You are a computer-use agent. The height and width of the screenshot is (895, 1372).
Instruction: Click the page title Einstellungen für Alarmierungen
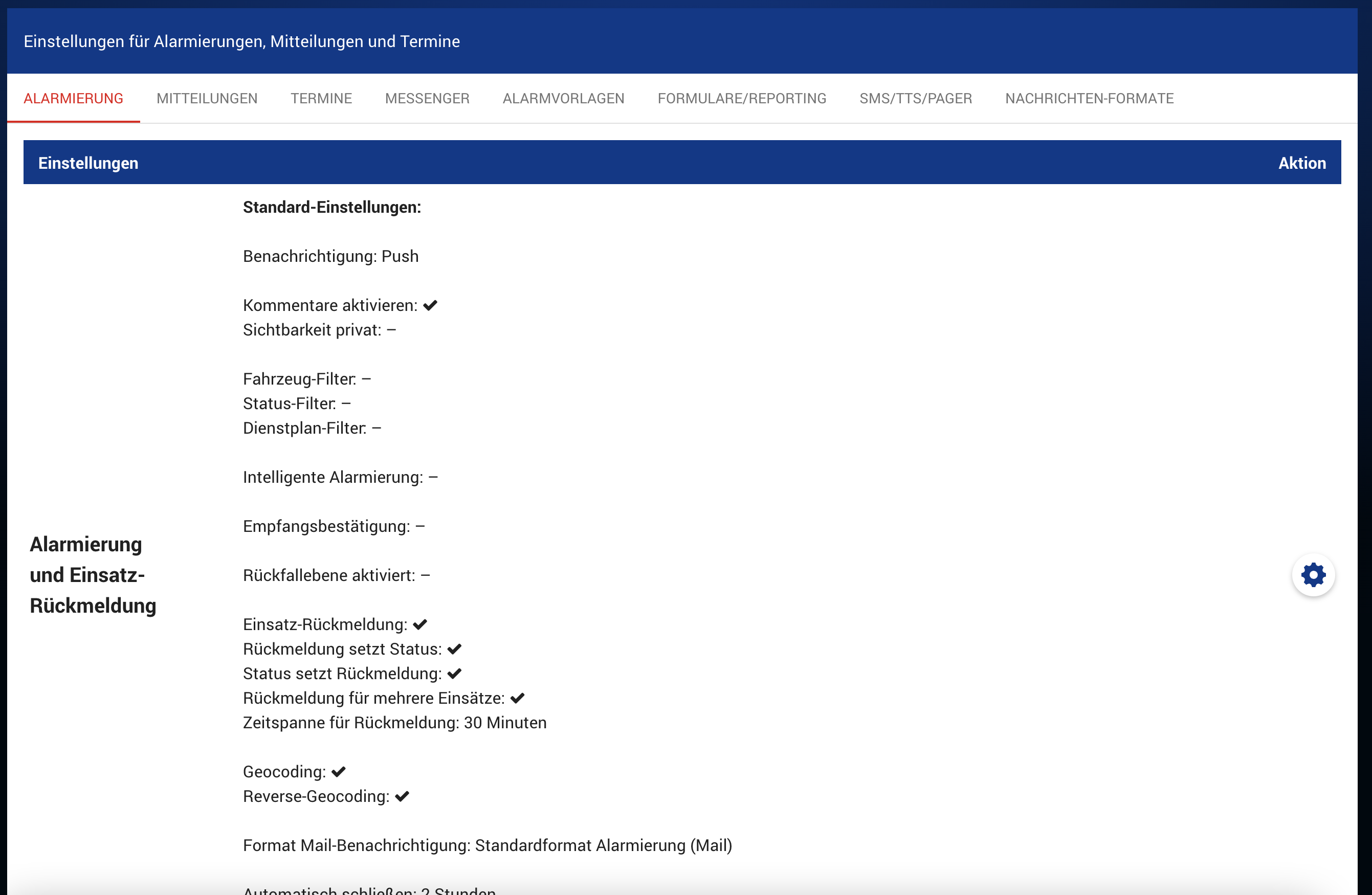click(241, 41)
